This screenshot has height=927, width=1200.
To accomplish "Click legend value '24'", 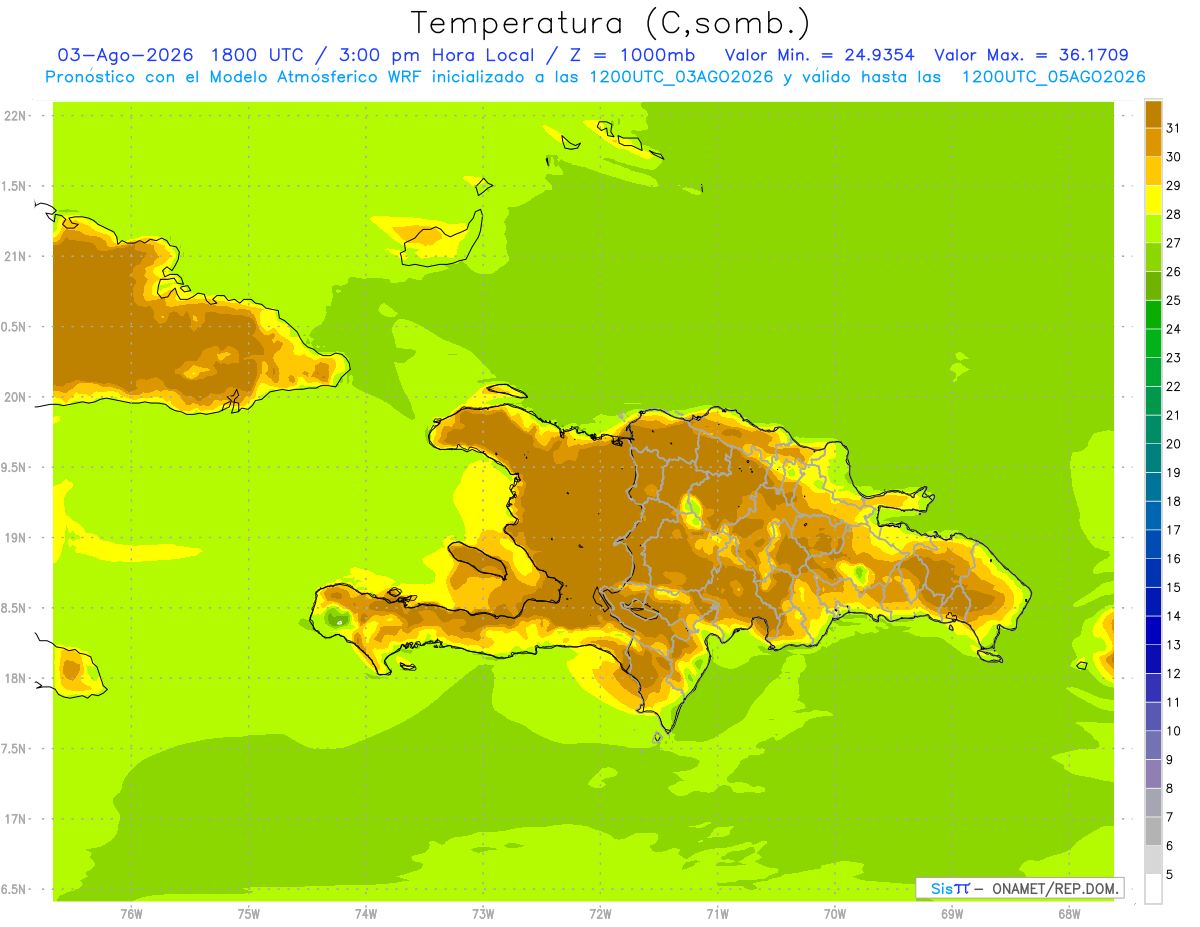I will click(x=1174, y=328).
